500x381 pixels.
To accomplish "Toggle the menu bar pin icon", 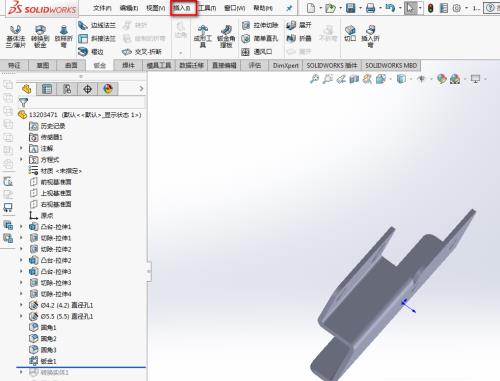I will coord(289,8).
